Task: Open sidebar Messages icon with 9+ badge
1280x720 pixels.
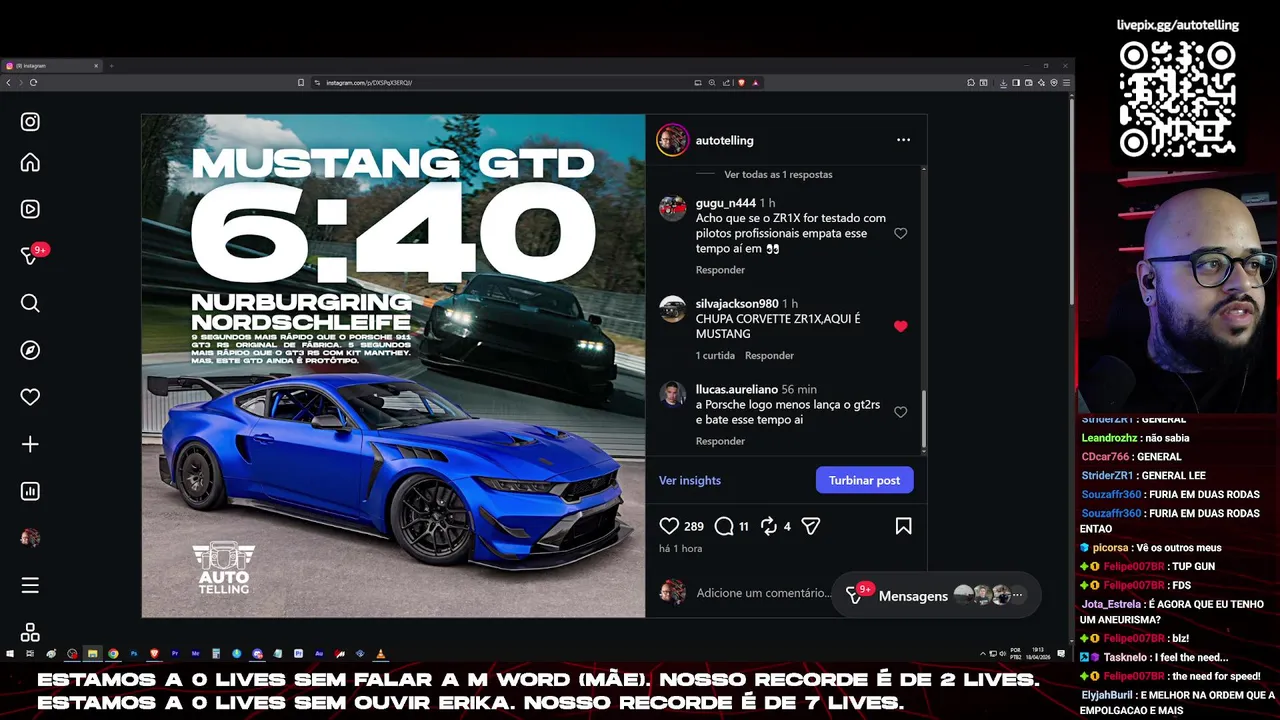Action: click(x=30, y=256)
